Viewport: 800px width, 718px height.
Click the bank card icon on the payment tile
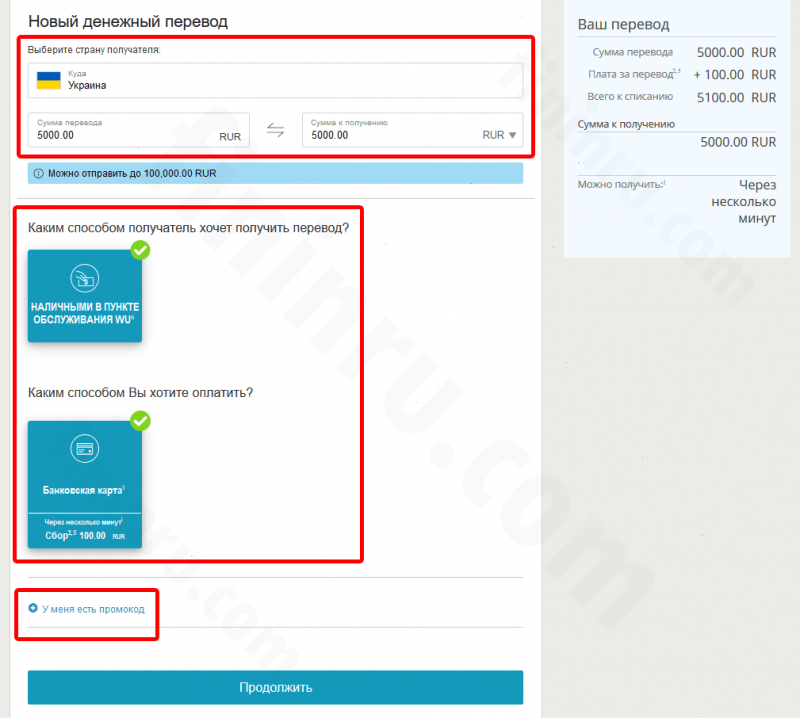click(x=85, y=449)
